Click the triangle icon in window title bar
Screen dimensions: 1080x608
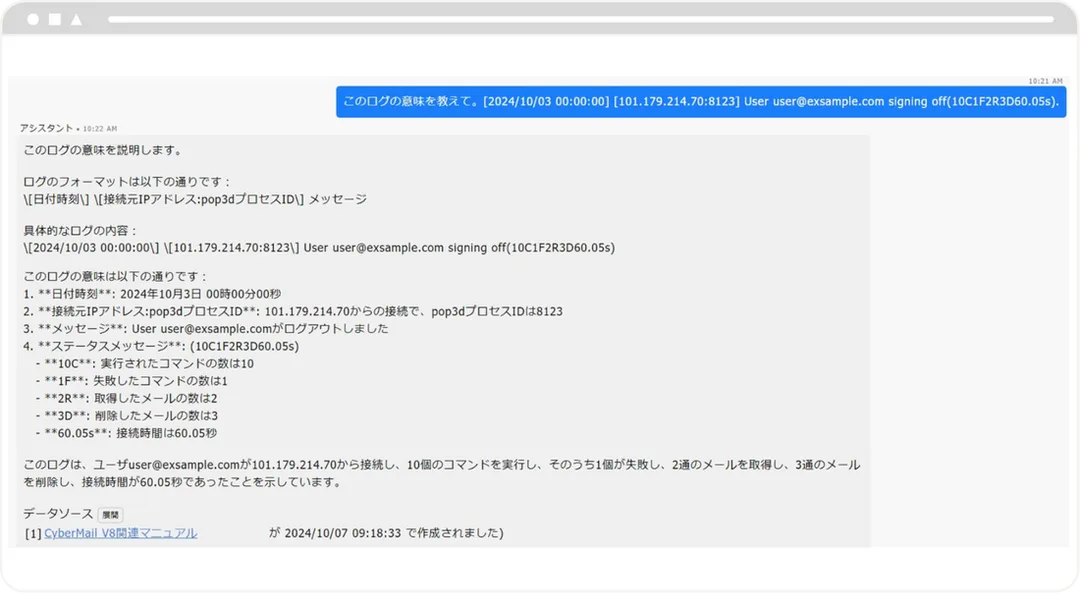coord(76,19)
